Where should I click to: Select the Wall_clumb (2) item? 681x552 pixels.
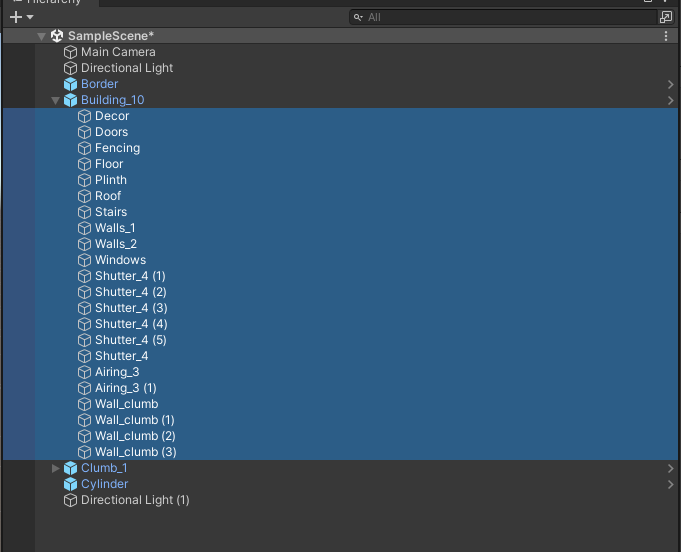(x=134, y=436)
